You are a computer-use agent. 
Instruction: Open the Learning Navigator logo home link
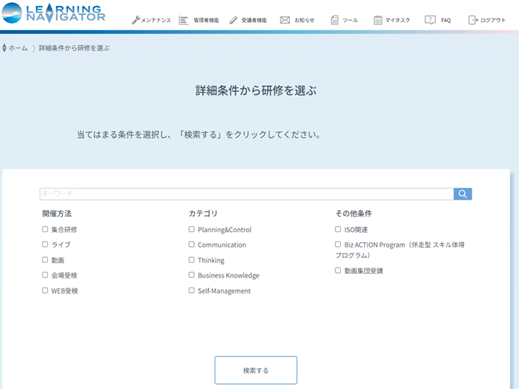click(53, 13)
